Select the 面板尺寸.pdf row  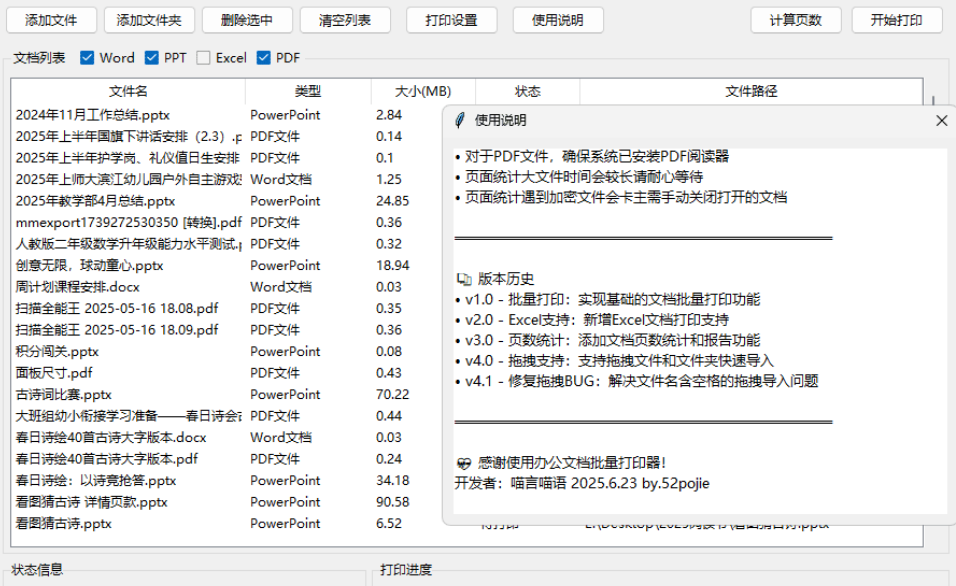54,373
